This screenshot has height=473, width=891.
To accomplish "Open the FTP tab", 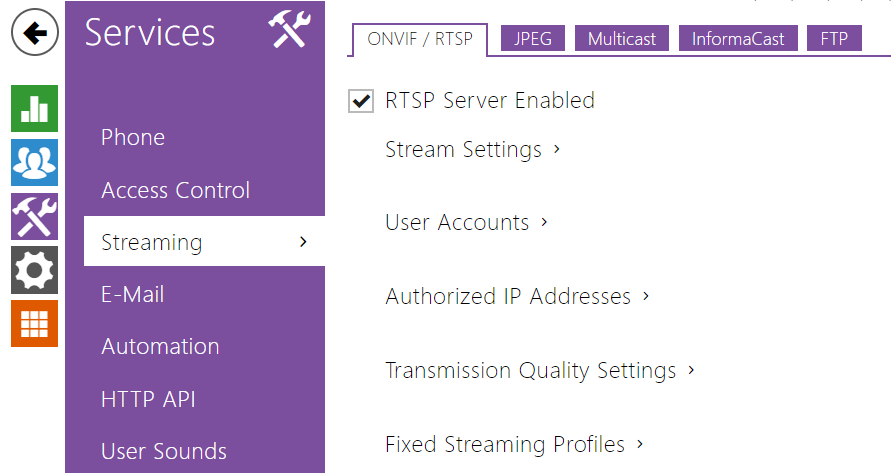I will 834,39.
